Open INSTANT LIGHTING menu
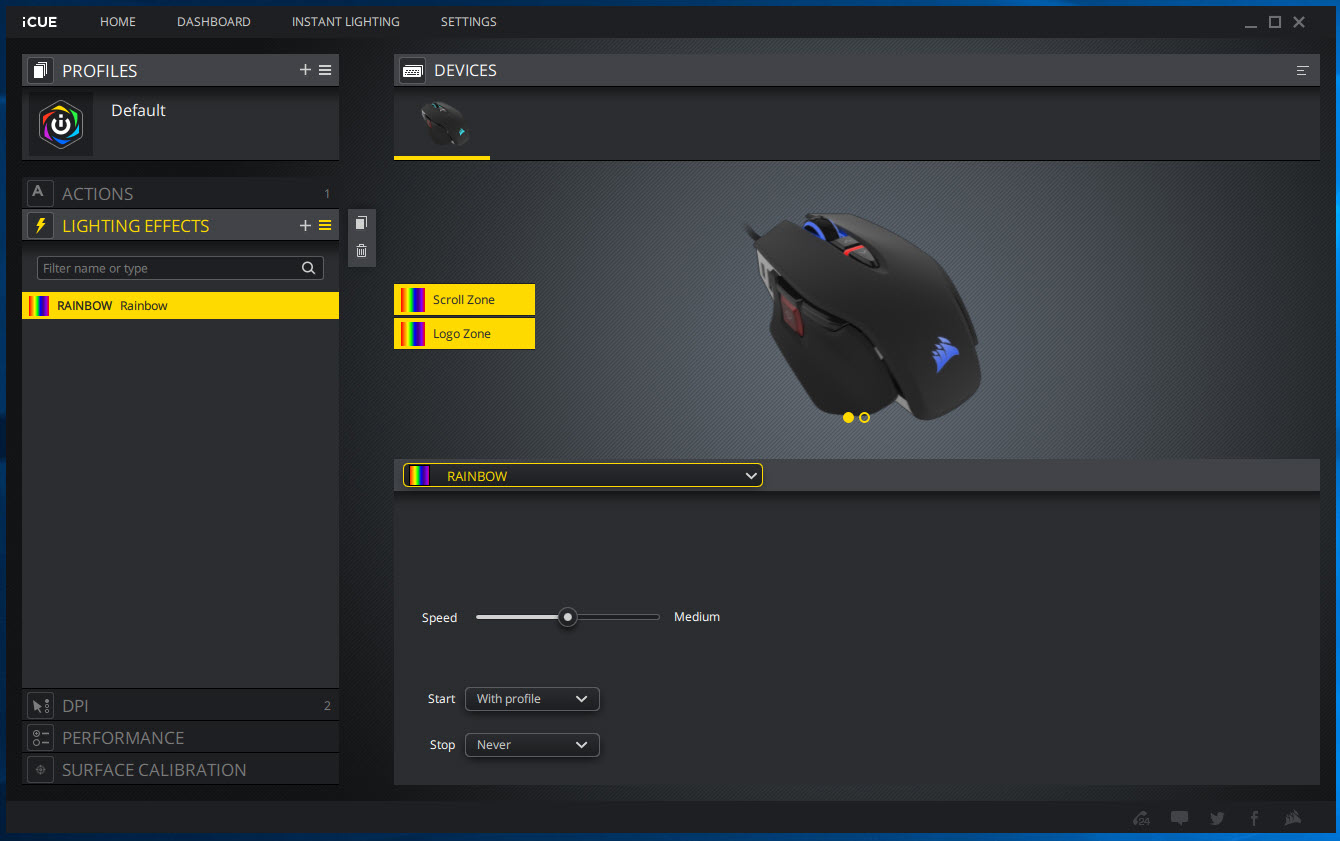This screenshot has height=841, width=1340. [x=346, y=21]
